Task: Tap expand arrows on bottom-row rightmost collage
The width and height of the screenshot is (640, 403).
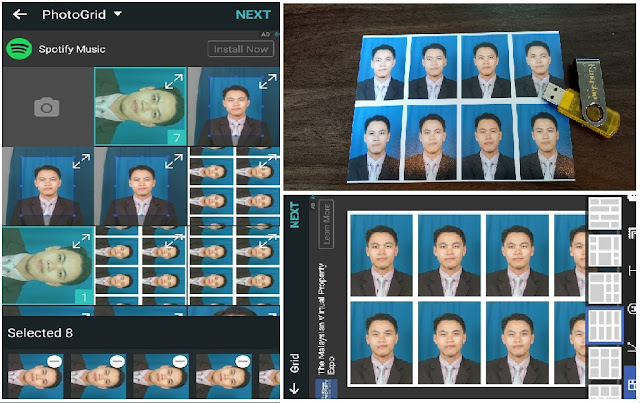Action: (268, 240)
